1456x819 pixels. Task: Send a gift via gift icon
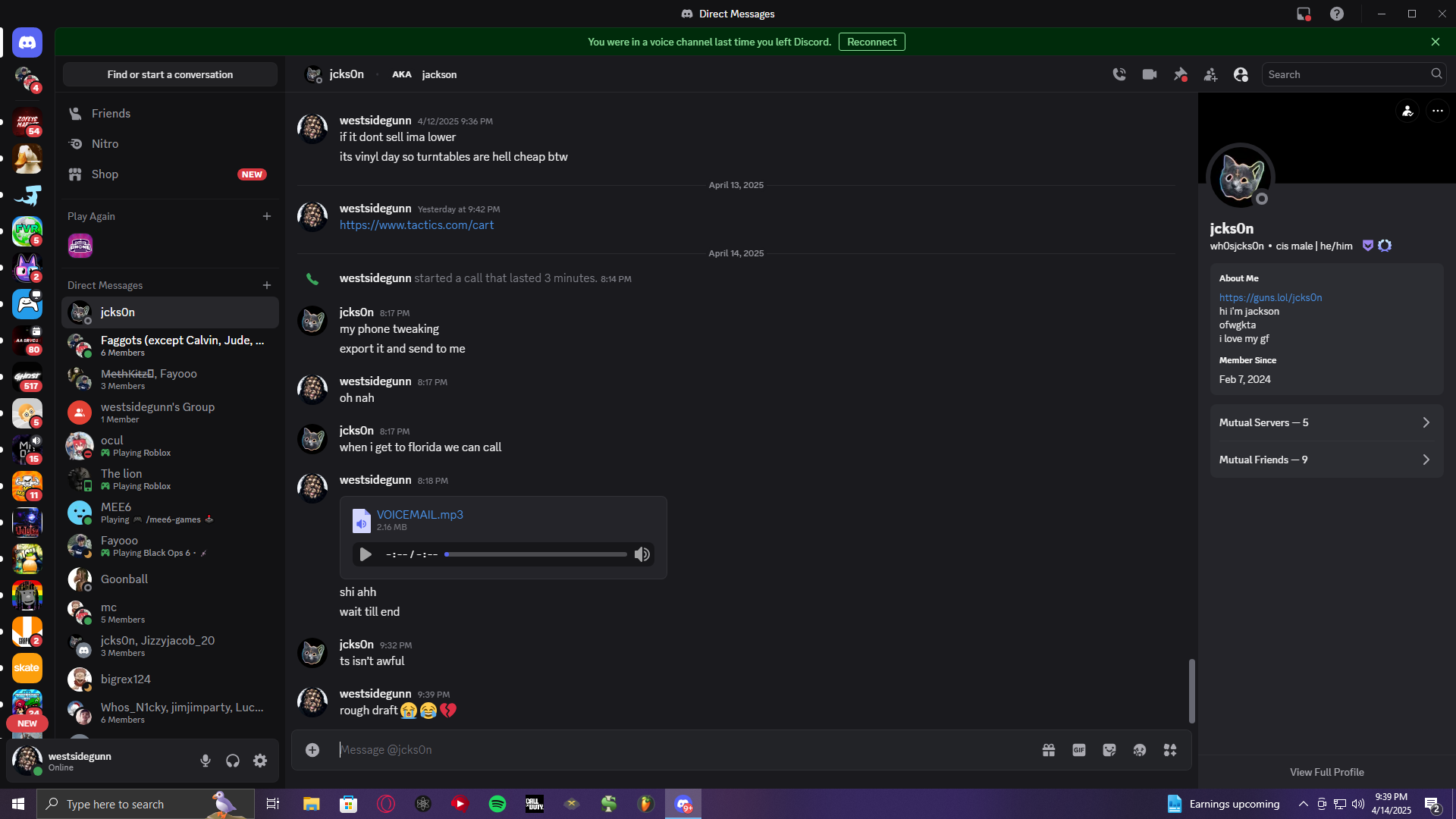tap(1049, 750)
